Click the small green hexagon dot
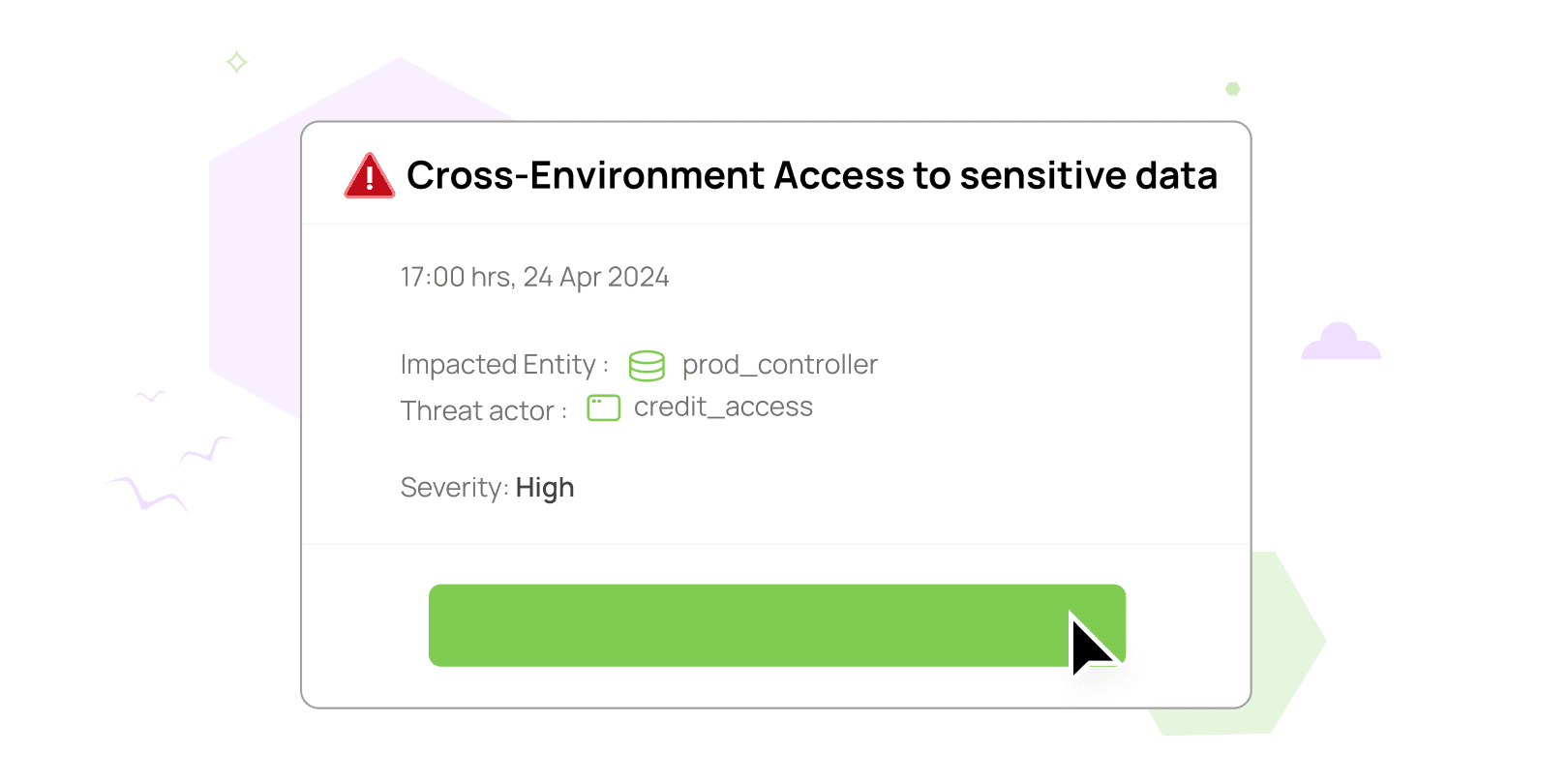Viewport: 1568px width, 784px height. point(1233,89)
